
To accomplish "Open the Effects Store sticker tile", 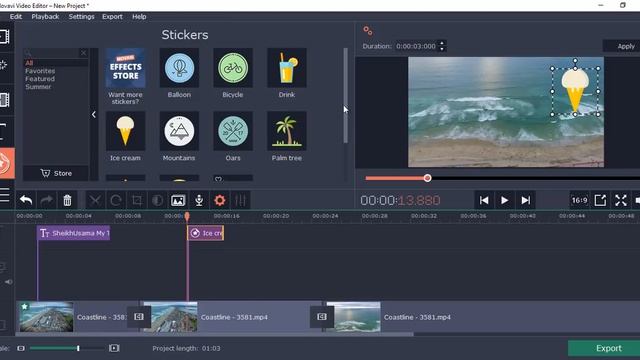I will coord(125,68).
